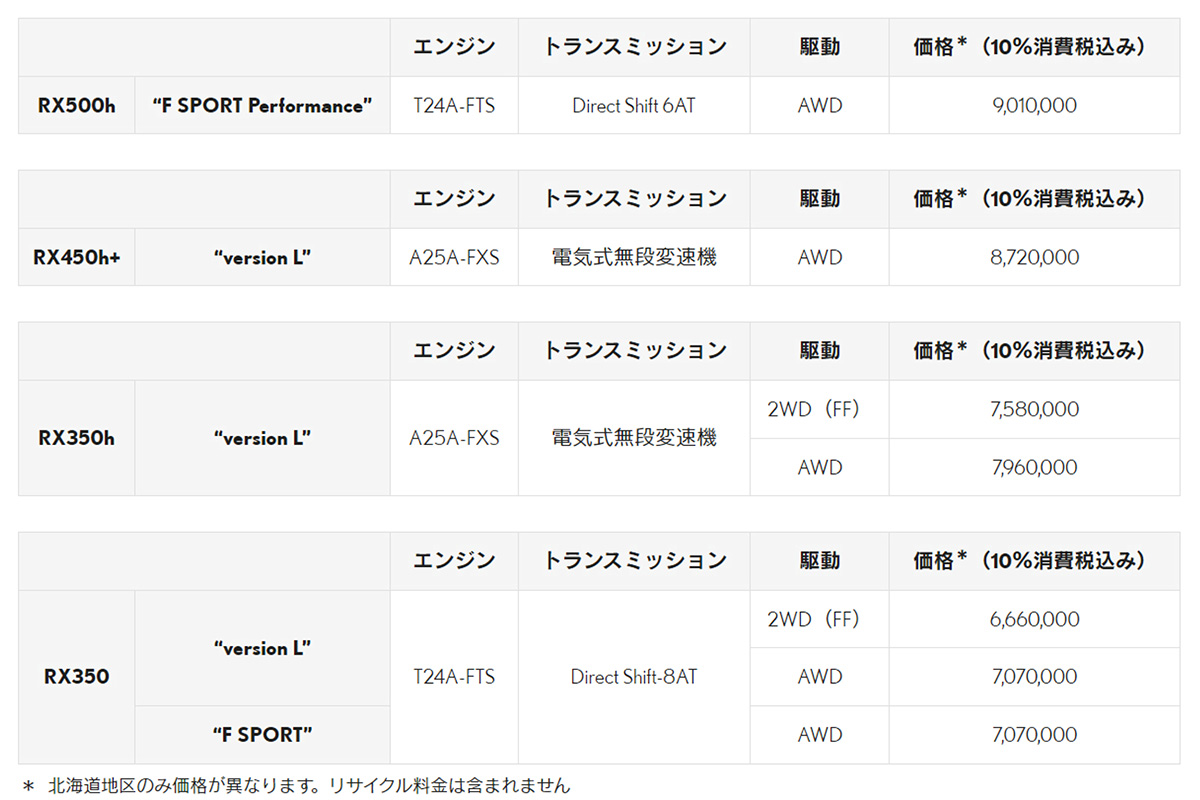This screenshot has height=800, width=1200.
Task: Click the 7,960,000 price value
Action: [1034, 468]
